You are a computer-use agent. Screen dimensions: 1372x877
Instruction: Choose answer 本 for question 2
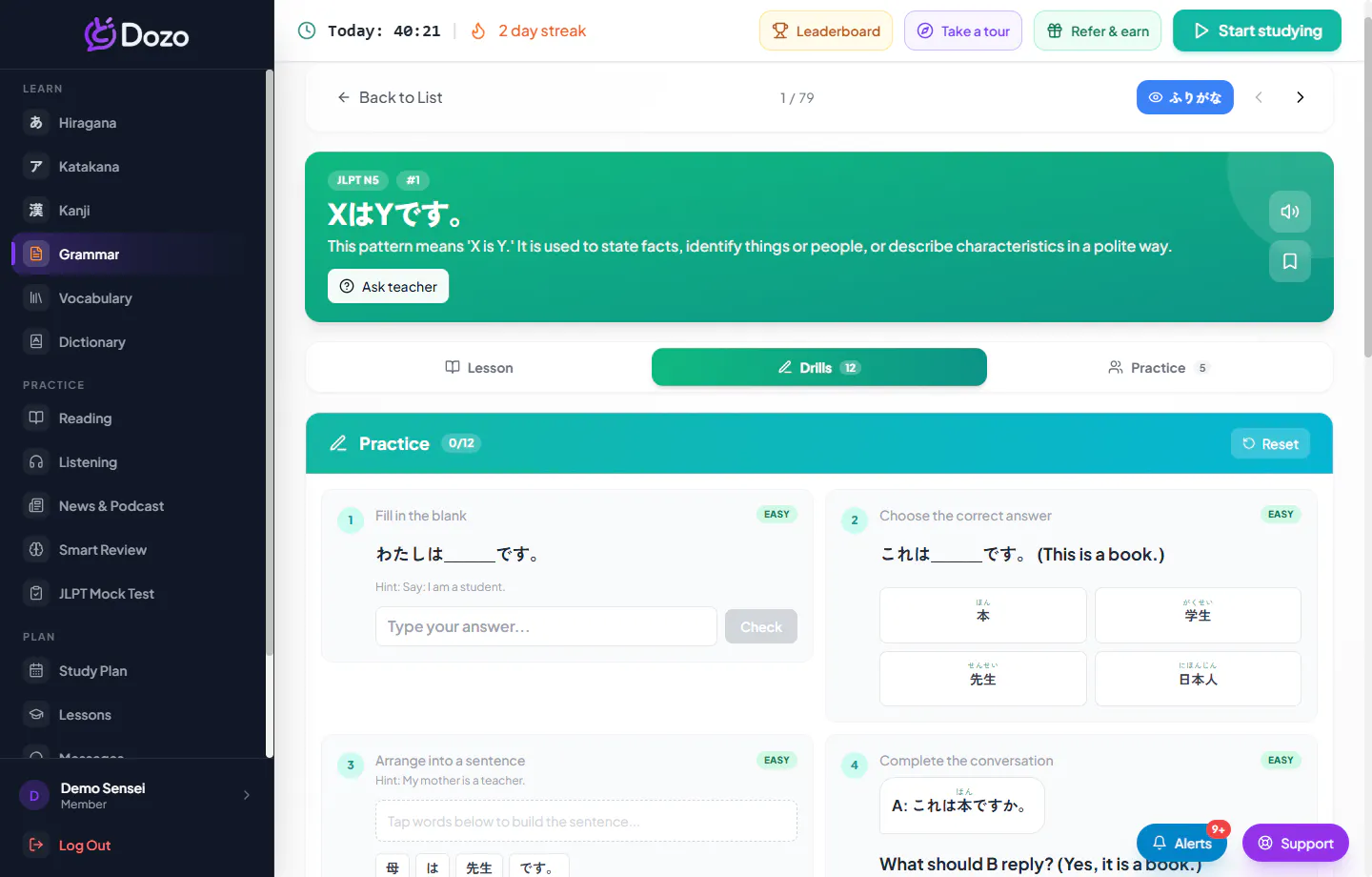[x=983, y=615]
